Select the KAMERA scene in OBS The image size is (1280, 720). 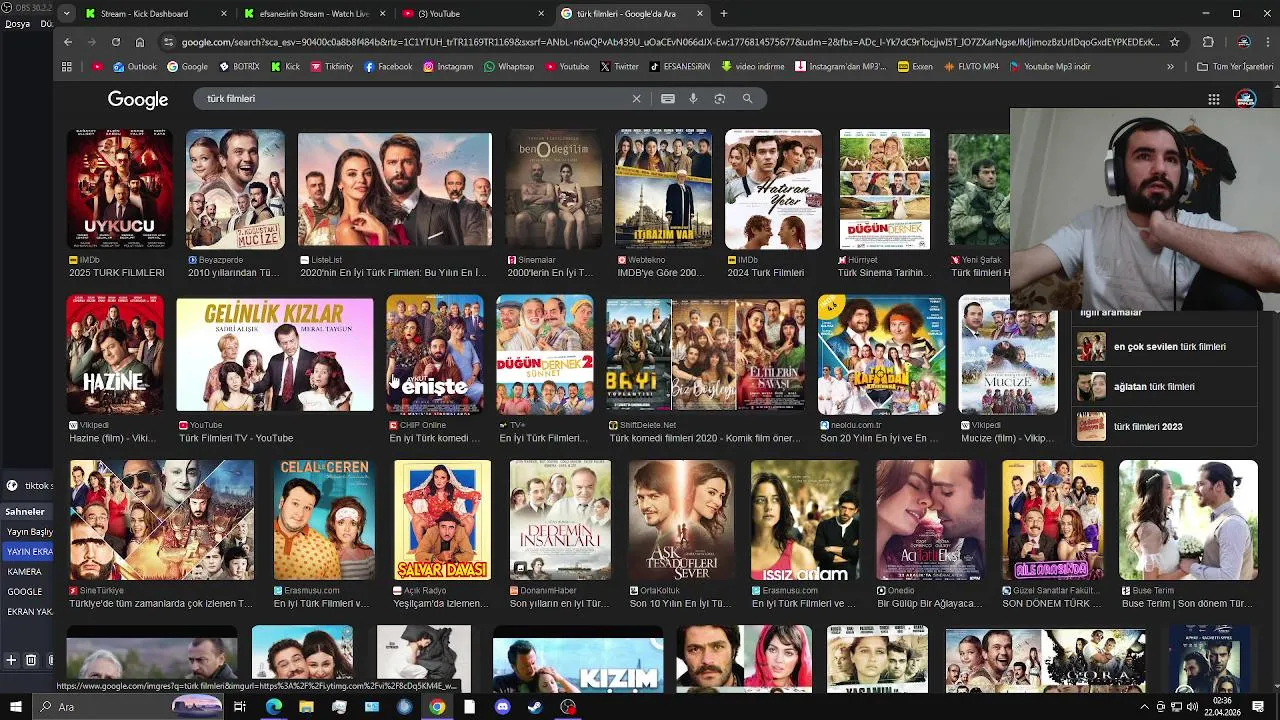26,572
